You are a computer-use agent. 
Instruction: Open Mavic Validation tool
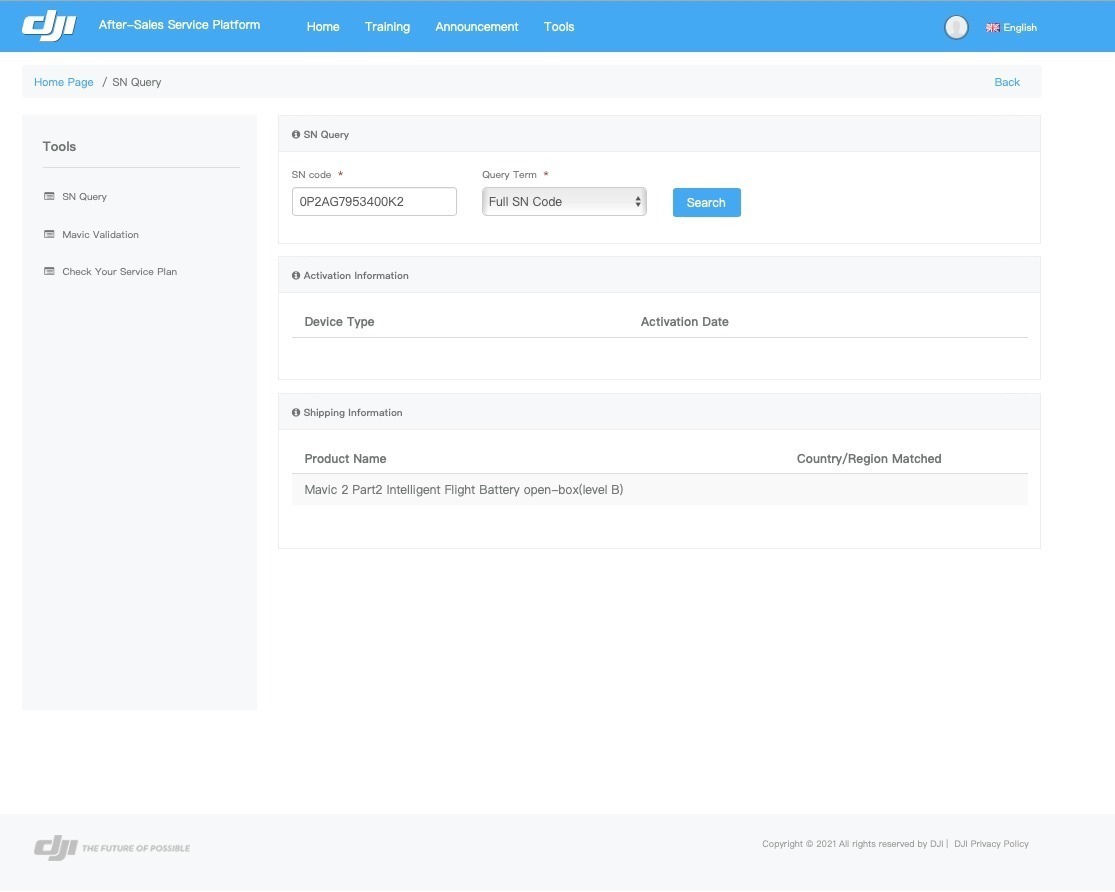click(x=100, y=234)
